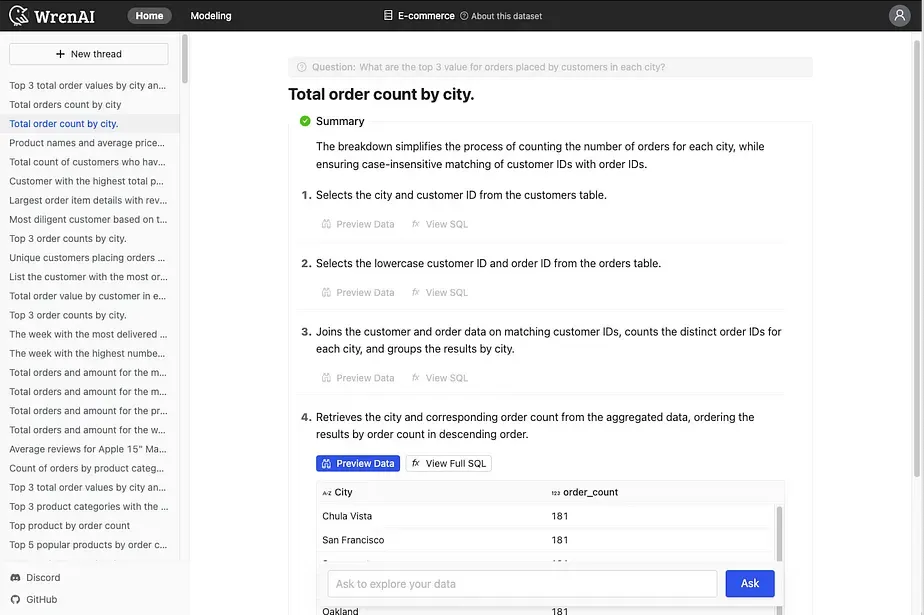Click the blue Ask button
The image size is (924, 615).
[749, 583]
